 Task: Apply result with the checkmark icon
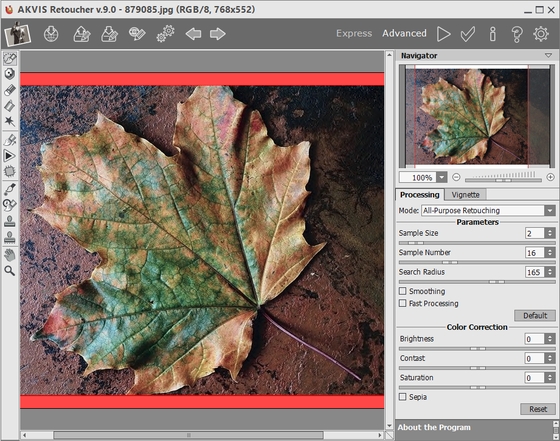[468, 34]
